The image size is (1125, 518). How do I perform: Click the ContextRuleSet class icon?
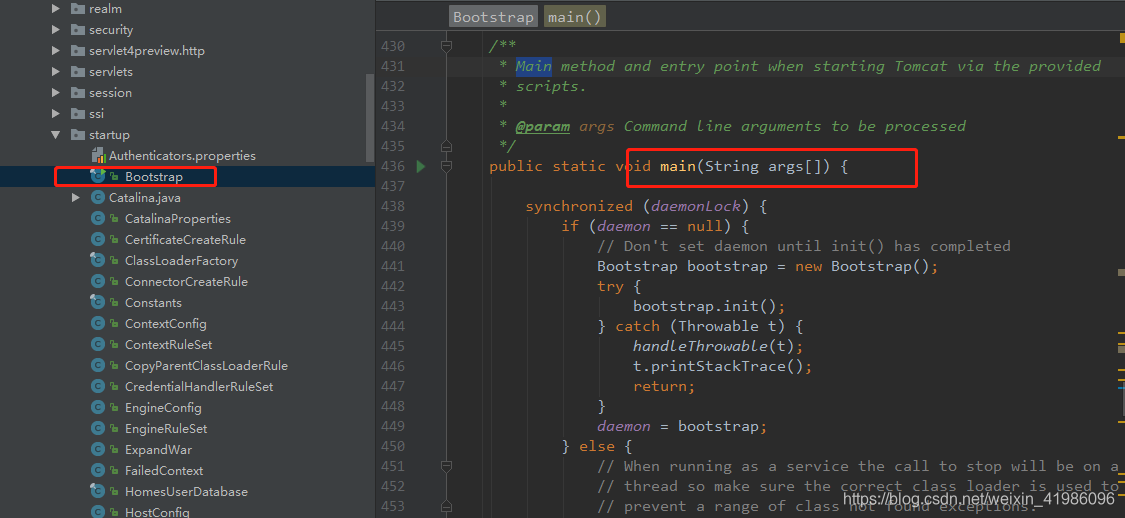point(98,344)
